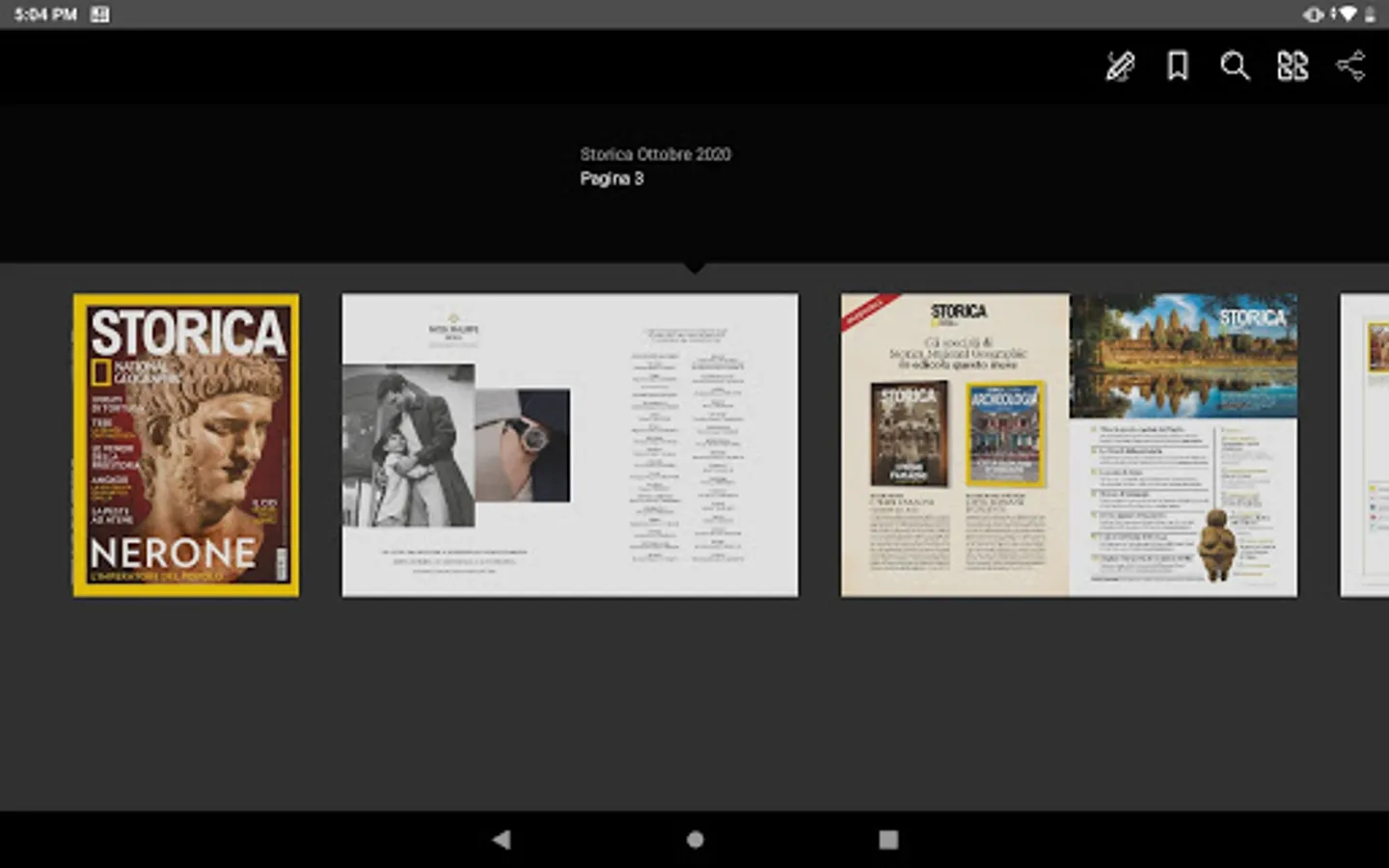Open the partially visible next page thumbnail
1389x868 pixels.
click(1365, 445)
